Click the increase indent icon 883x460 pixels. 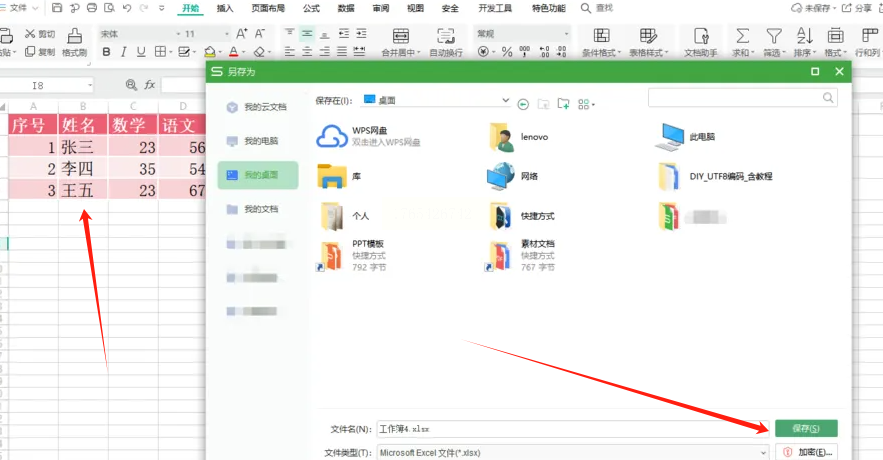pyautogui.click(x=361, y=34)
